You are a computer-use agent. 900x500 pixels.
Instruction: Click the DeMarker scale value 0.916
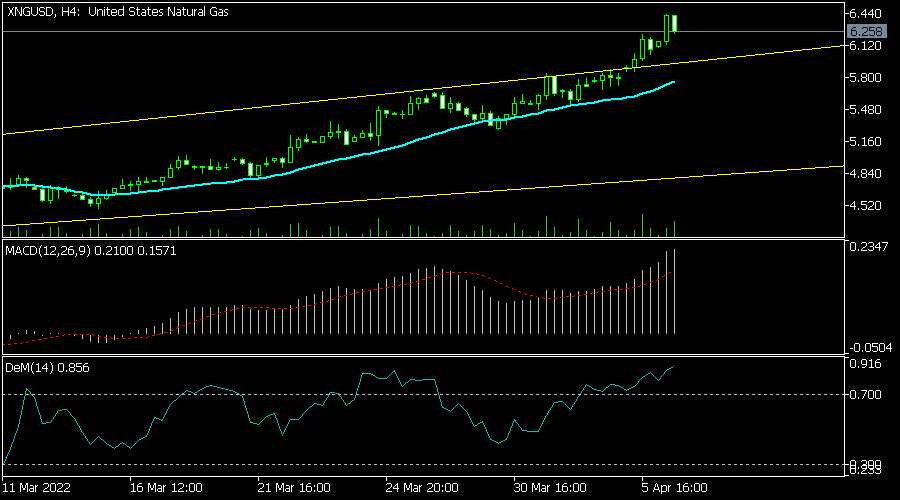865,363
